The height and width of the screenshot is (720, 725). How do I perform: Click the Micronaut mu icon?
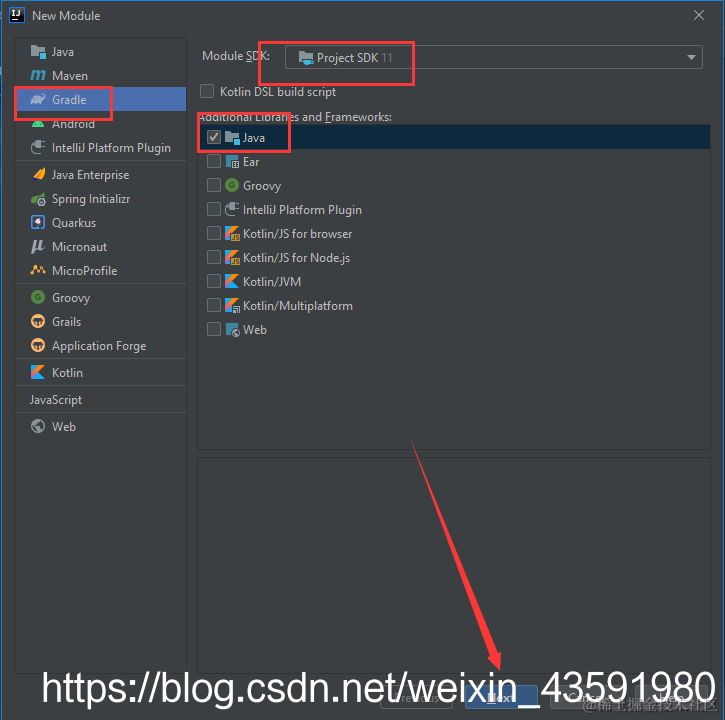(38, 246)
